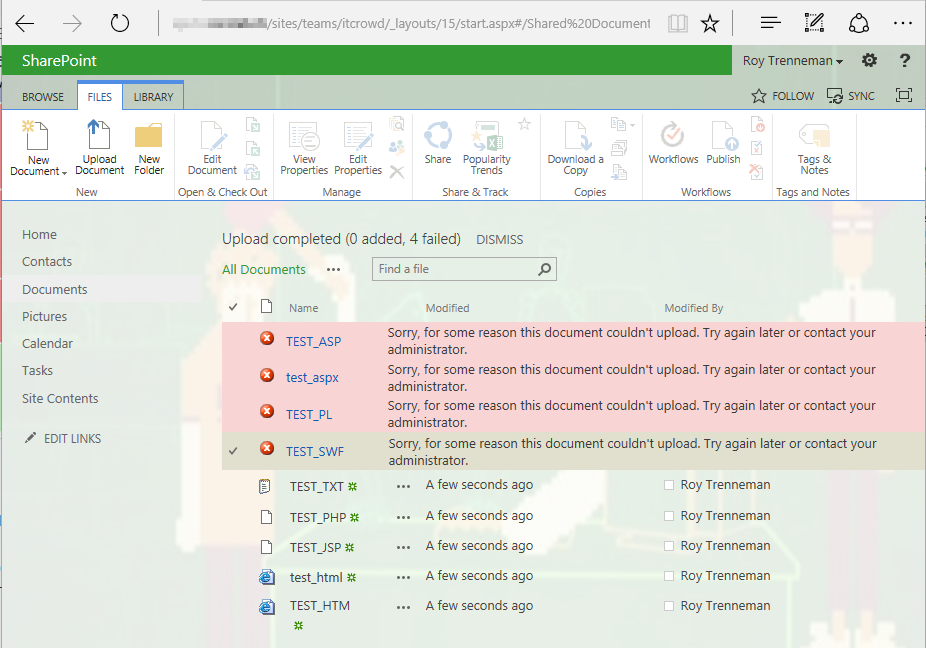Screen dimensions: 926x648
Task: Click the SharePoint brand title
Action: 59,60
